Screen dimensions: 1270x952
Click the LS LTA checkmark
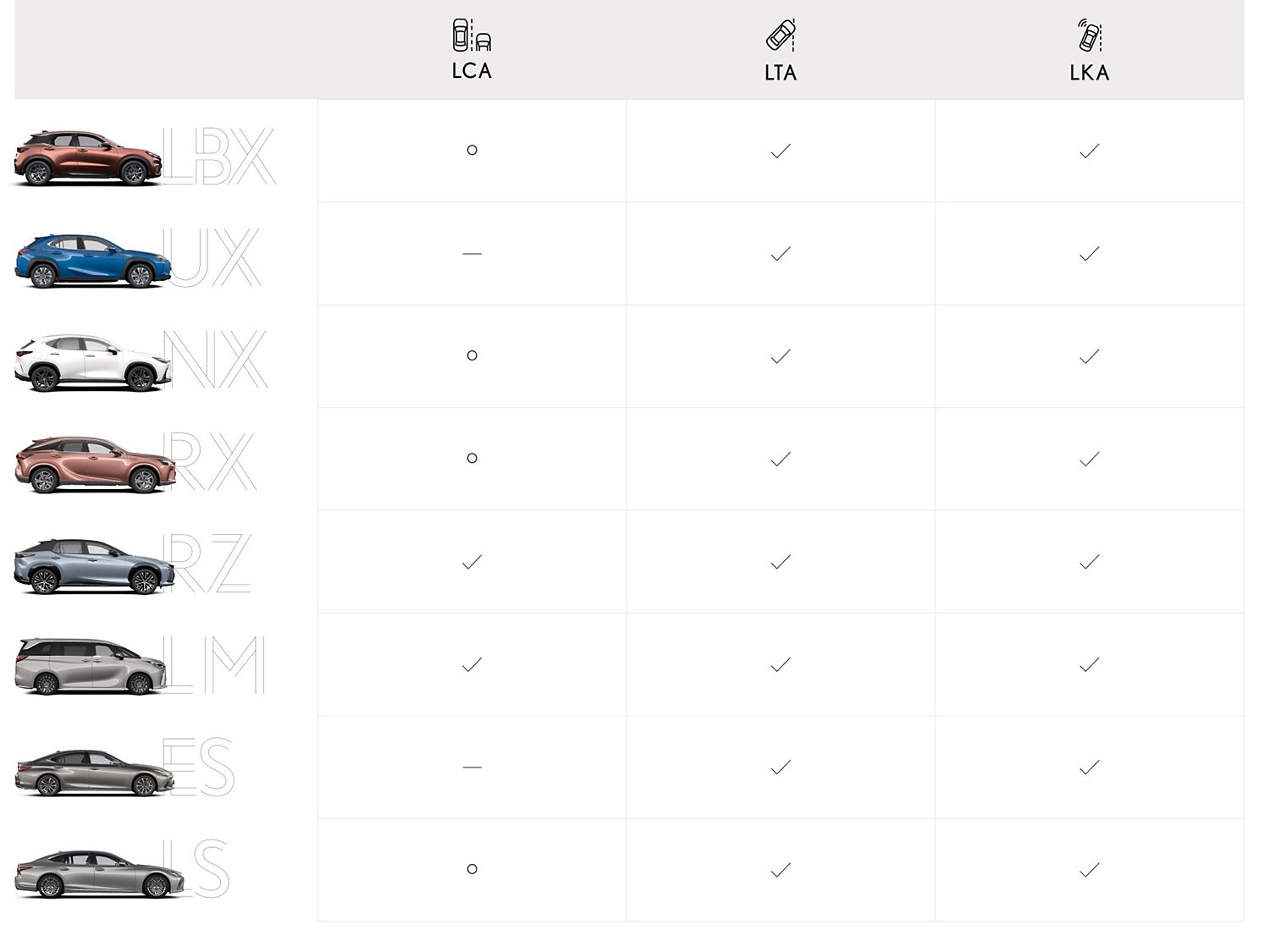coord(781,870)
